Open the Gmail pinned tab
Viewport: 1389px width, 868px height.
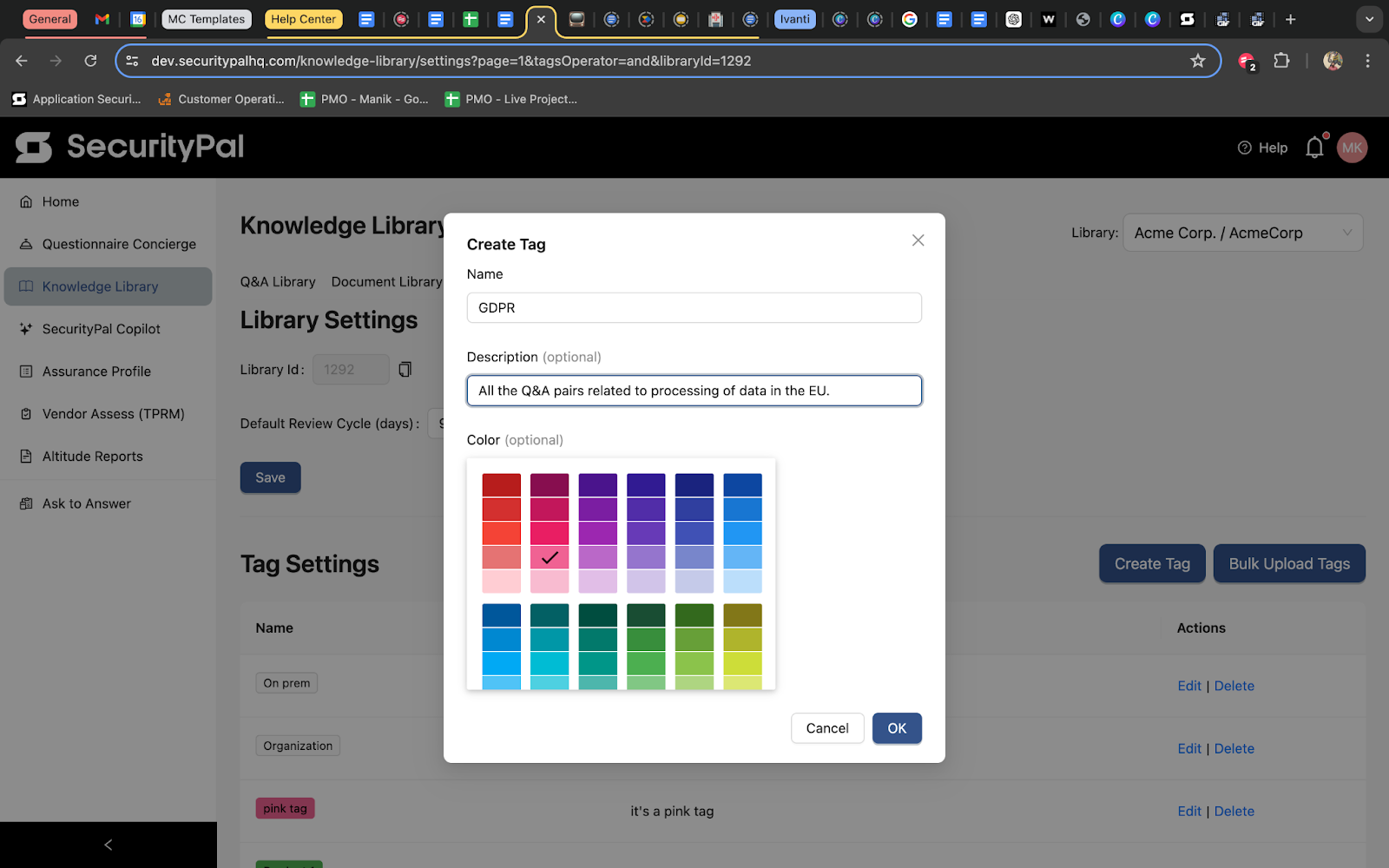point(102,19)
